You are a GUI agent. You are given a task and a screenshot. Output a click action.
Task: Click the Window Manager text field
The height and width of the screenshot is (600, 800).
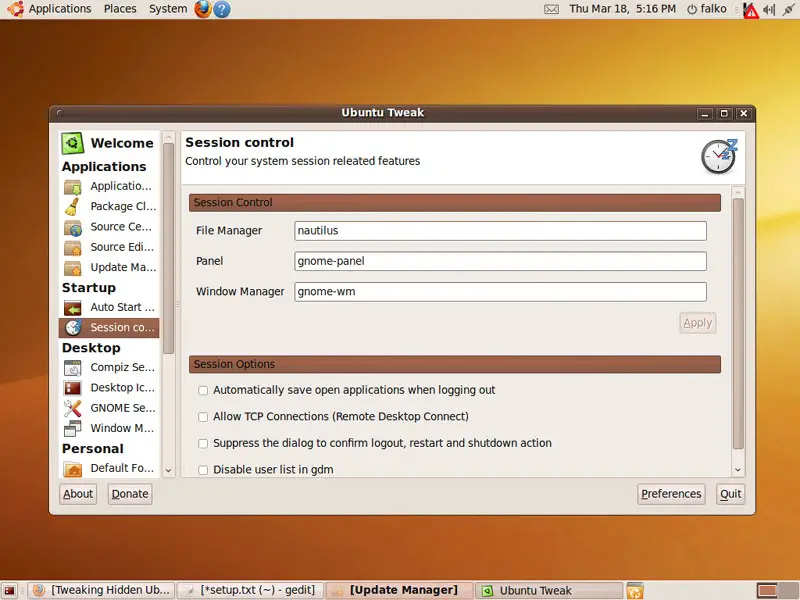(x=501, y=292)
